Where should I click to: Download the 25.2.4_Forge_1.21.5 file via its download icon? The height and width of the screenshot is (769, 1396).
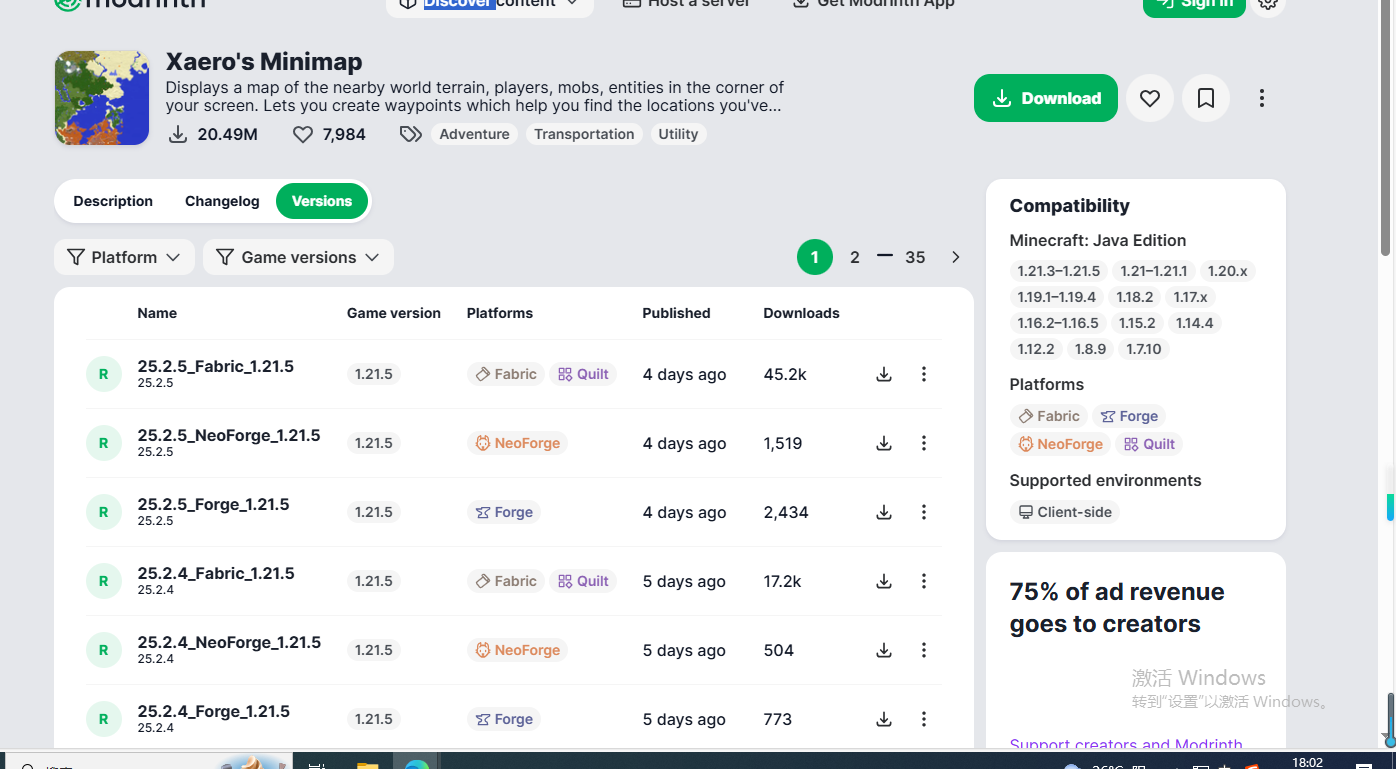click(884, 719)
